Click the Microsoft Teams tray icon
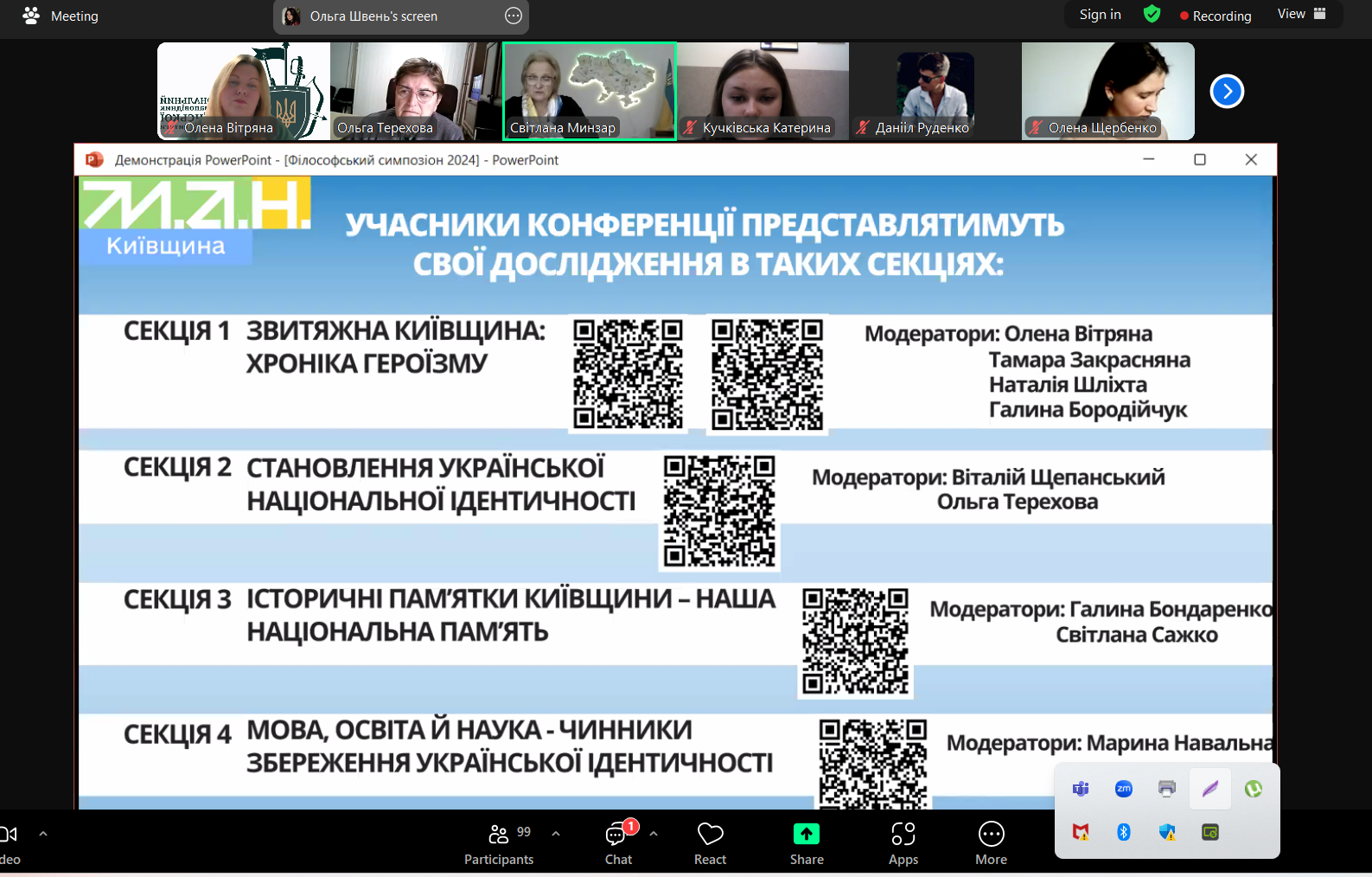 1081,789
